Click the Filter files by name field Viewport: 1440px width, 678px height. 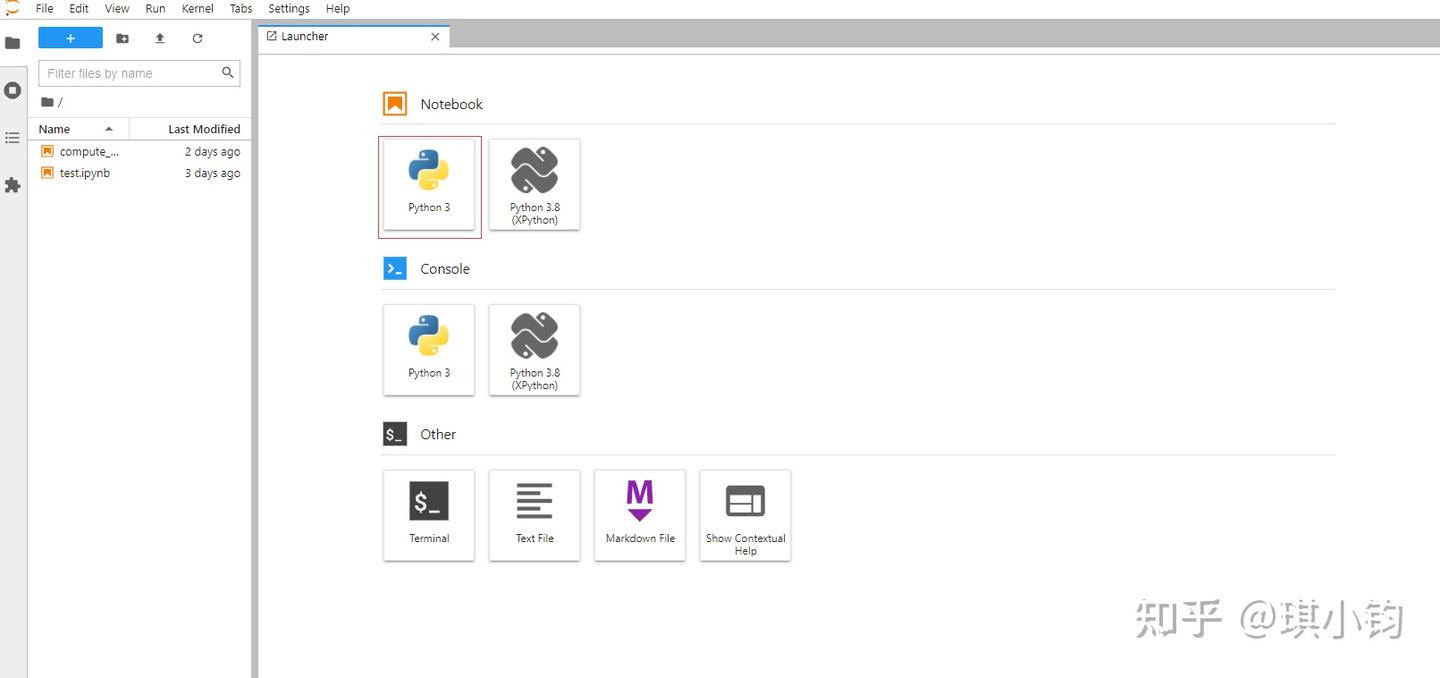click(139, 73)
